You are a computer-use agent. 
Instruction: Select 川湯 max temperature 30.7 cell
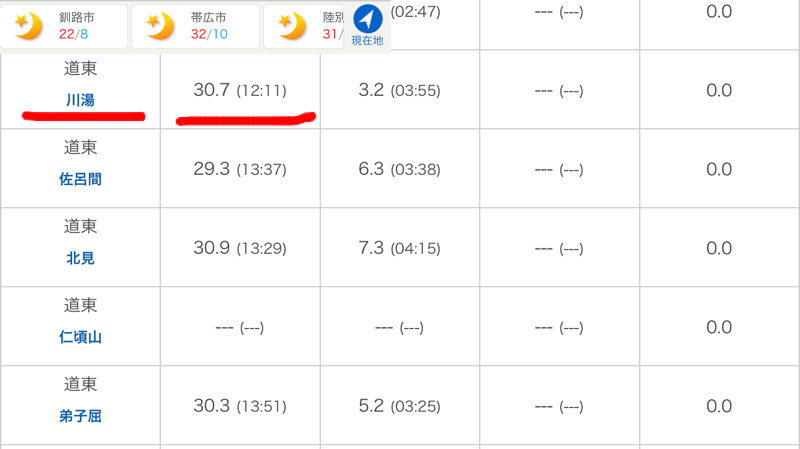pos(240,90)
